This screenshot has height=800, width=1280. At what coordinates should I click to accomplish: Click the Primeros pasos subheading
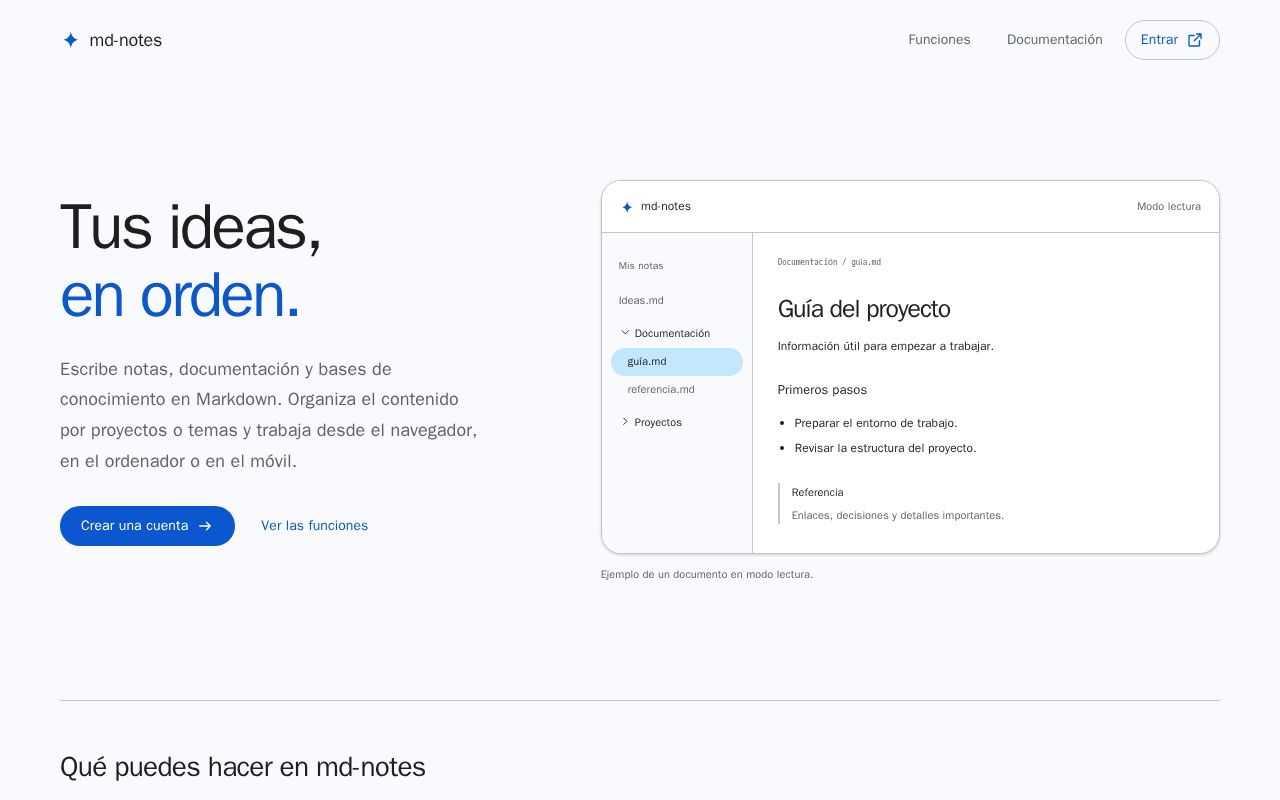pos(822,390)
